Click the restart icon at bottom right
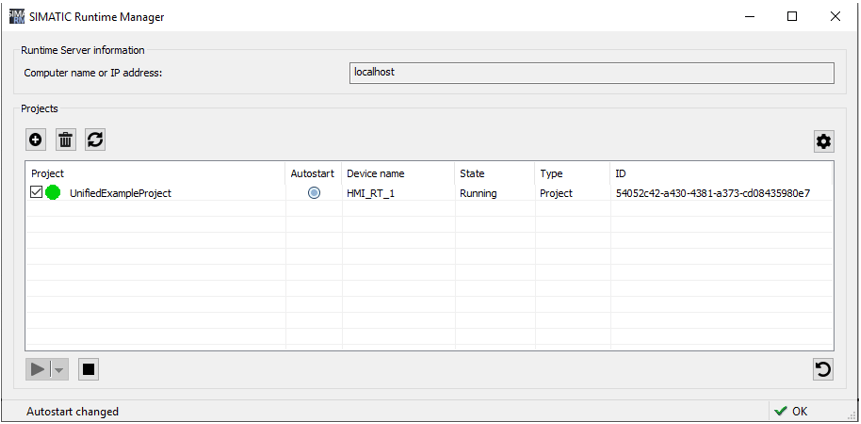Viewport: 861px width, 424px height. click(x=823, y=370)
